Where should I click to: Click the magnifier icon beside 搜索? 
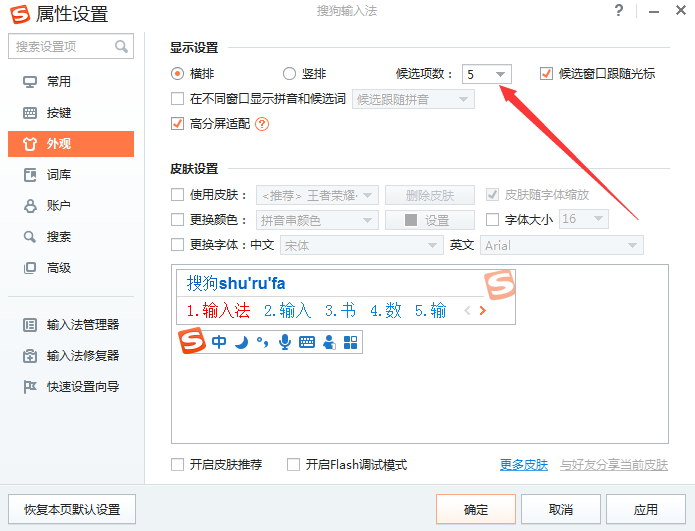(30, 237)
